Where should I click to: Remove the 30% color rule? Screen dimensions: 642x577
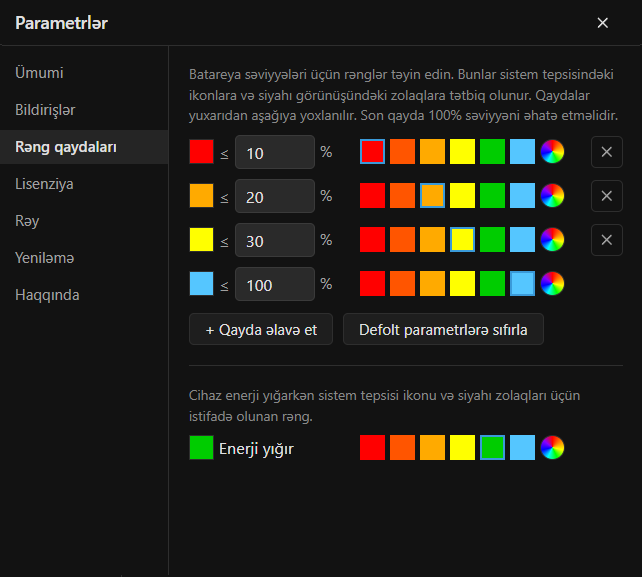click(x=607, y=240)
